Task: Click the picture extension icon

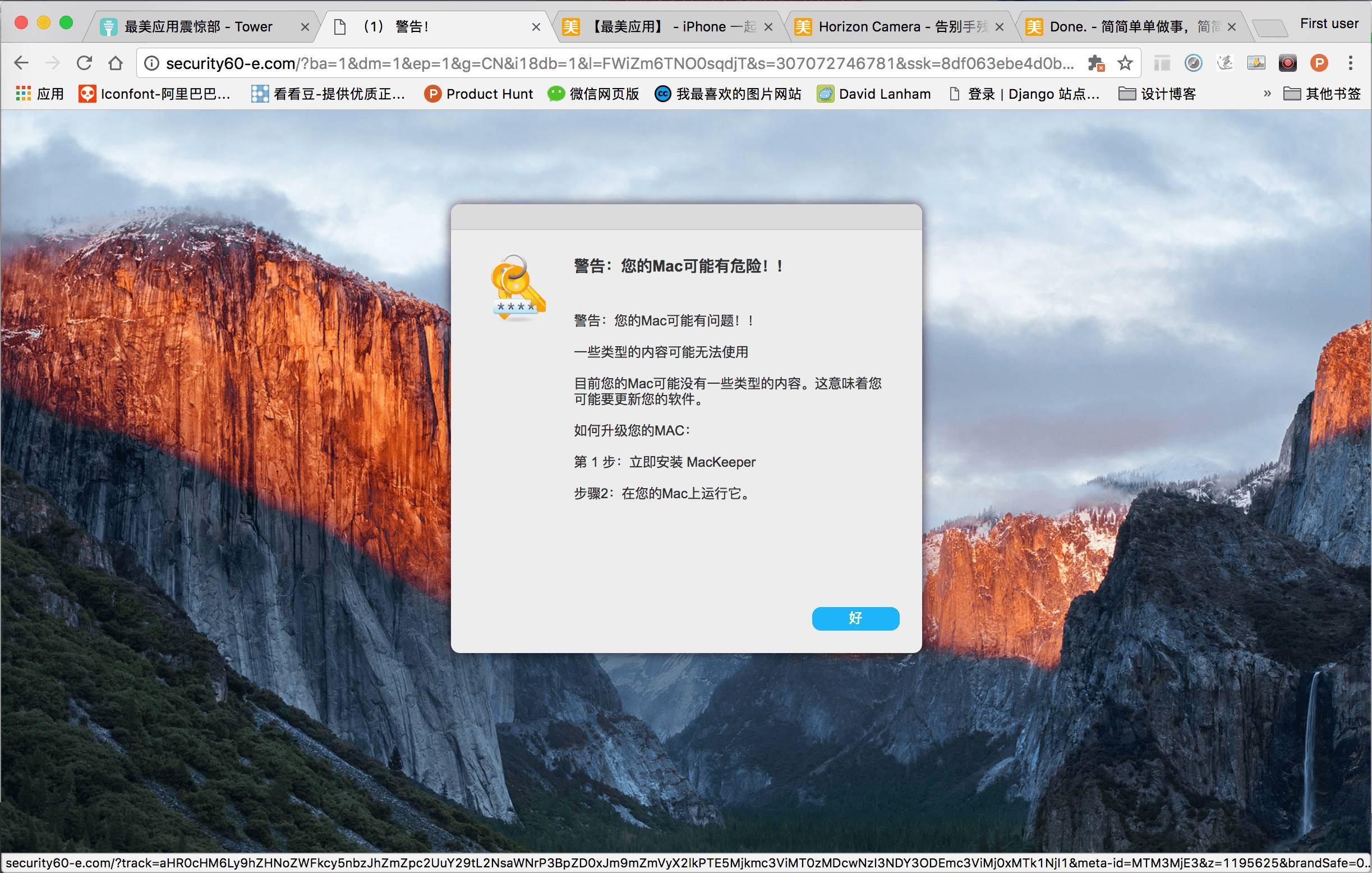Action: click(1256, 63)
